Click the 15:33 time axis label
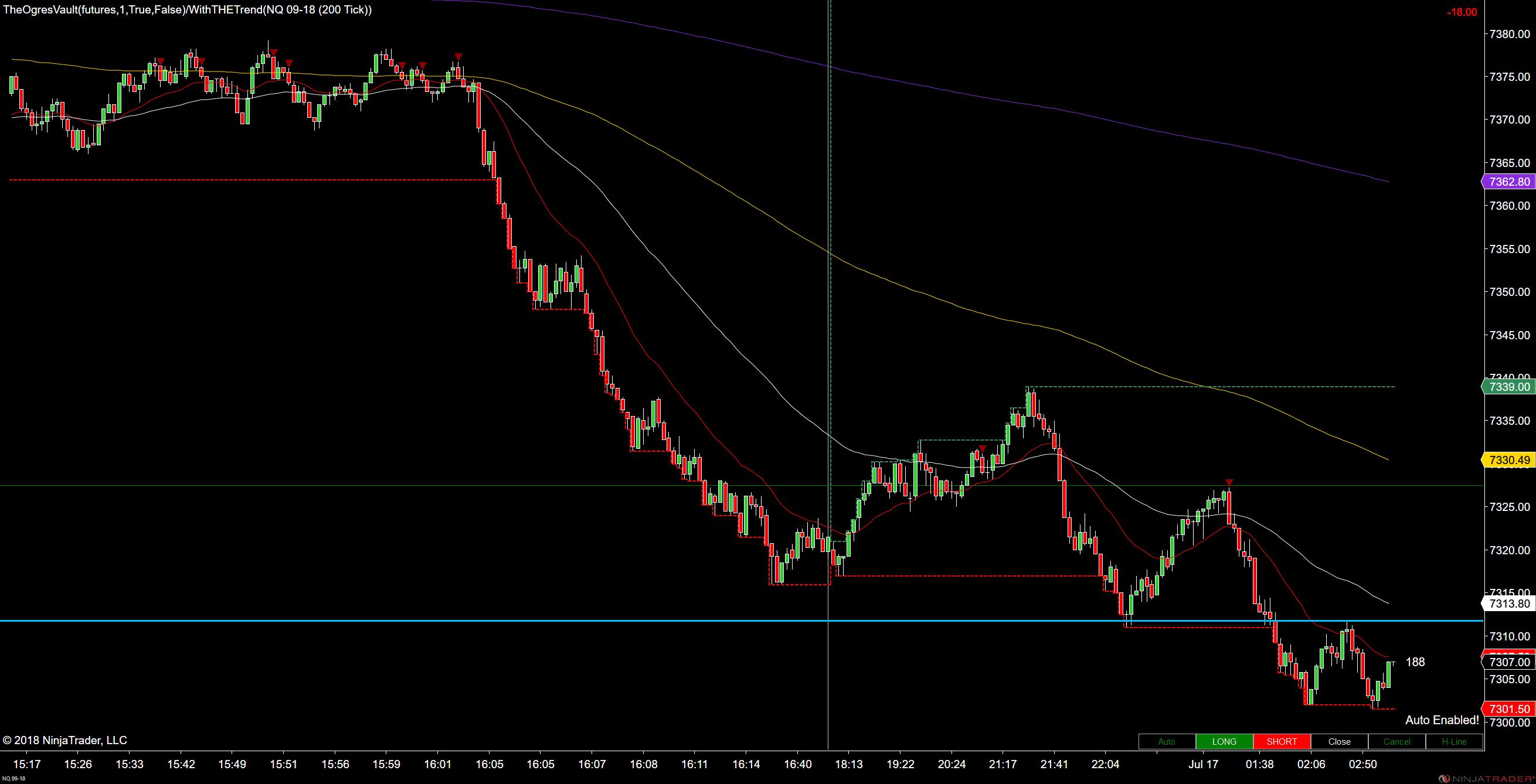 pyautogui.click(x=130, y=764)
